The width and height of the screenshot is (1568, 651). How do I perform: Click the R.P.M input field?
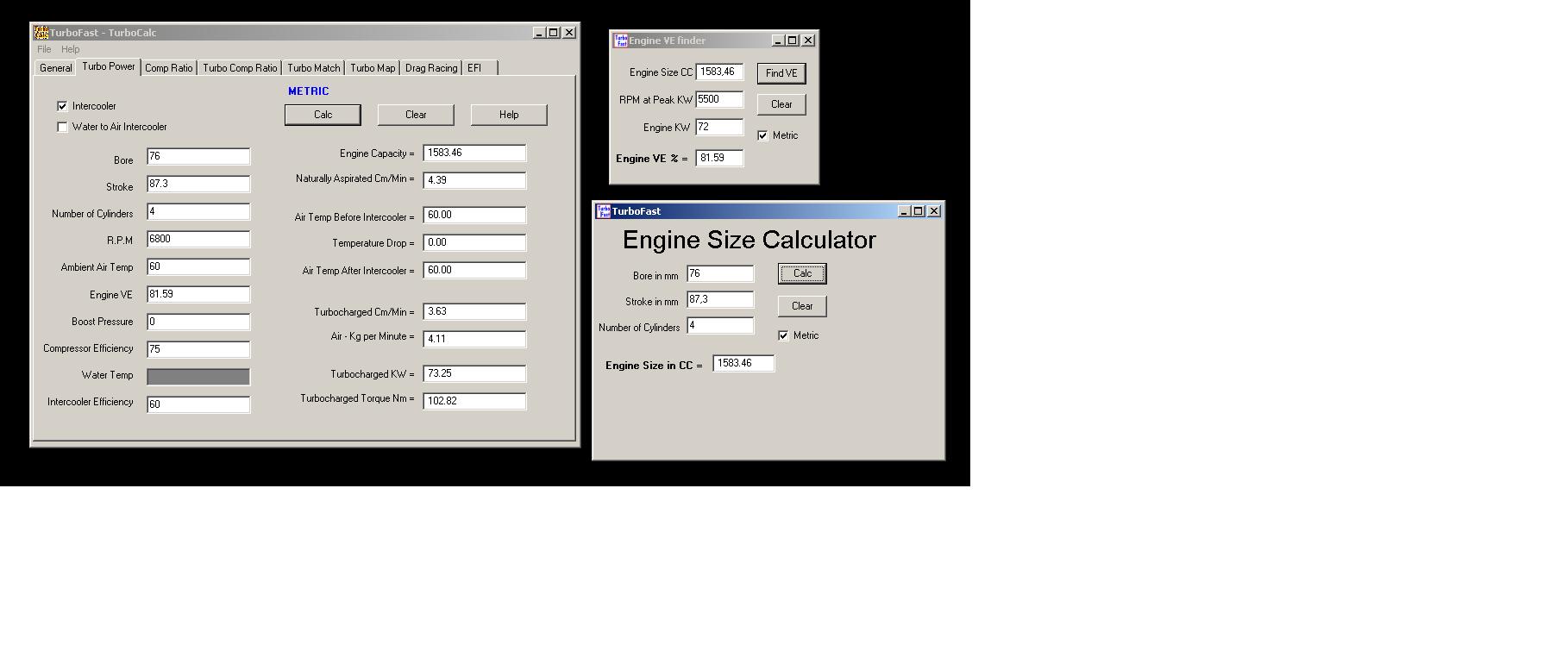pyautogui.click(x=198, y=239)
